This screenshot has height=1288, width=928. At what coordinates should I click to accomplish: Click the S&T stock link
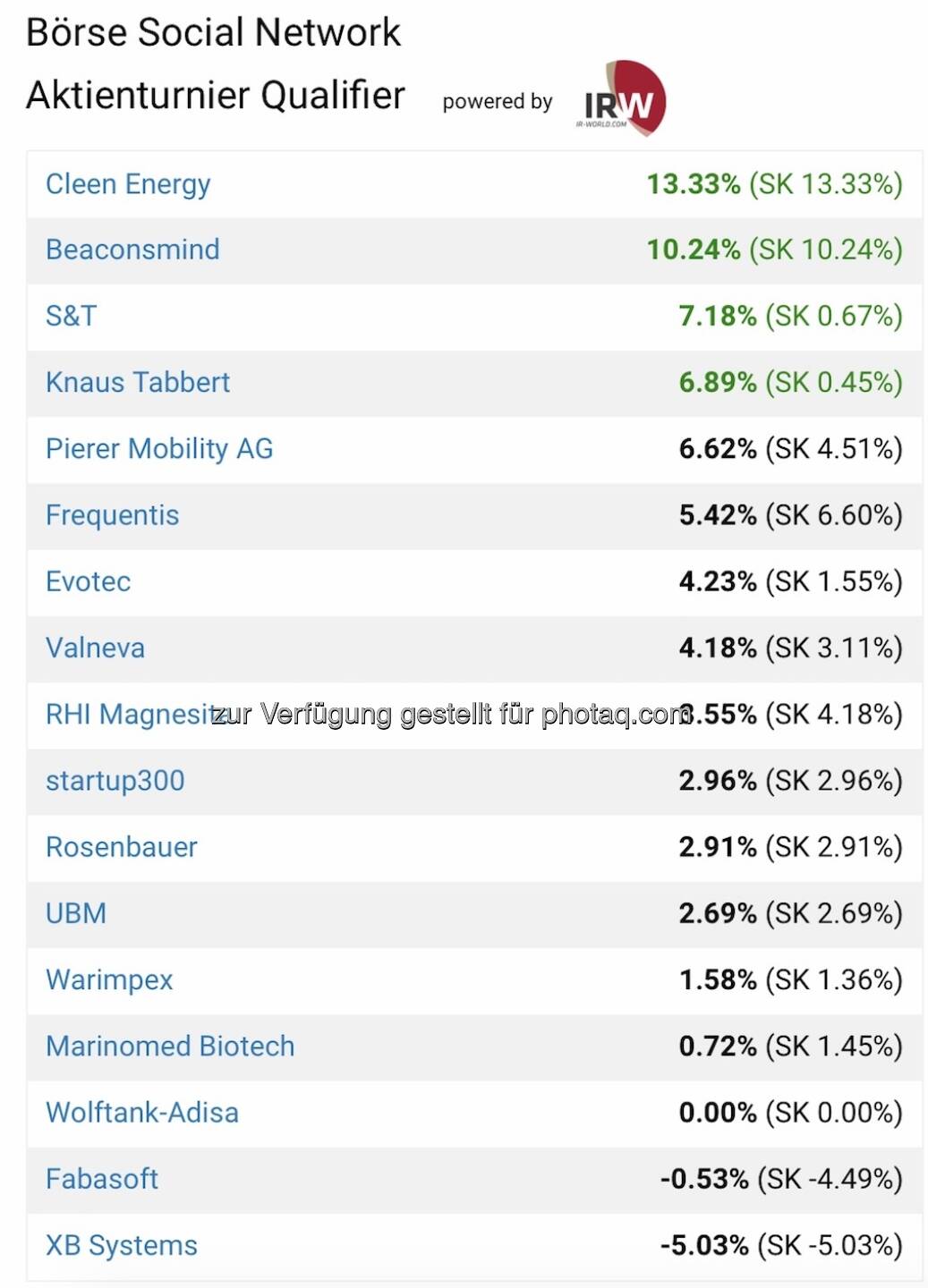coord(71,316)
